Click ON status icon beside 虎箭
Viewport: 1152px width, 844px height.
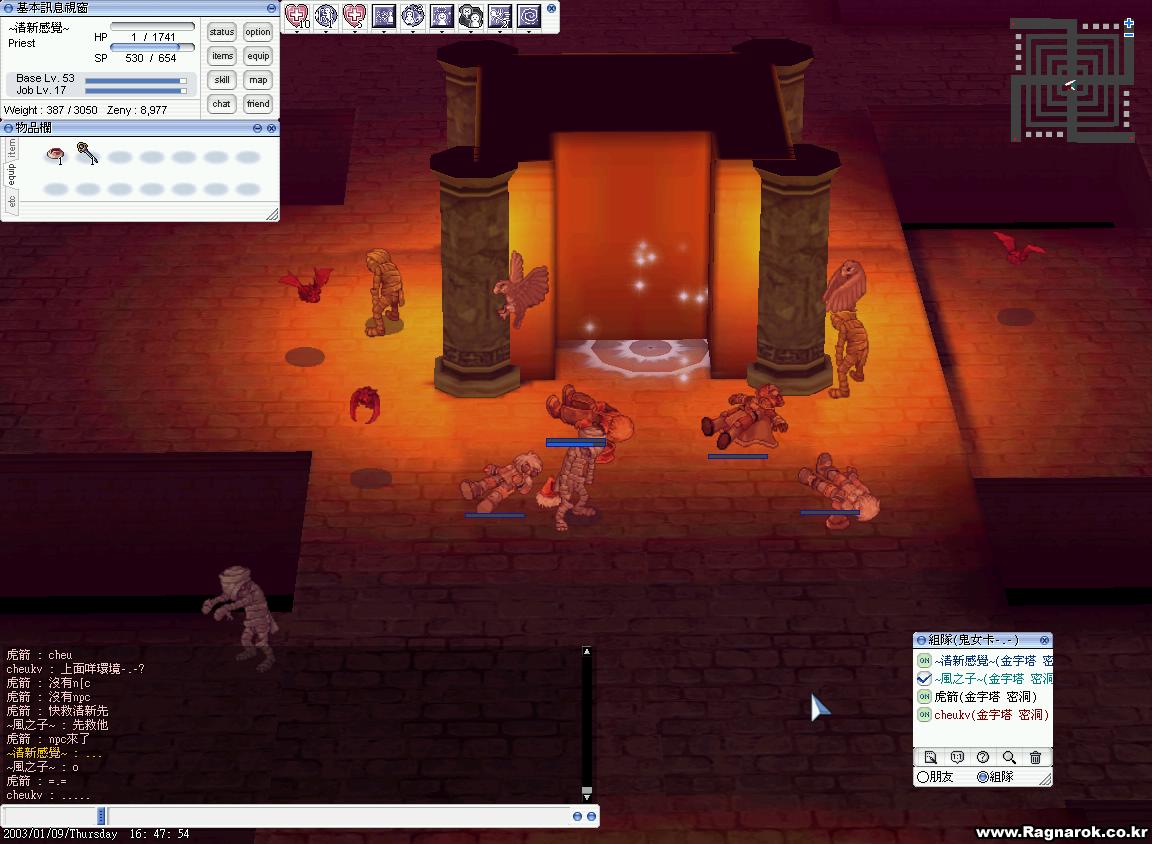point(924,696)
